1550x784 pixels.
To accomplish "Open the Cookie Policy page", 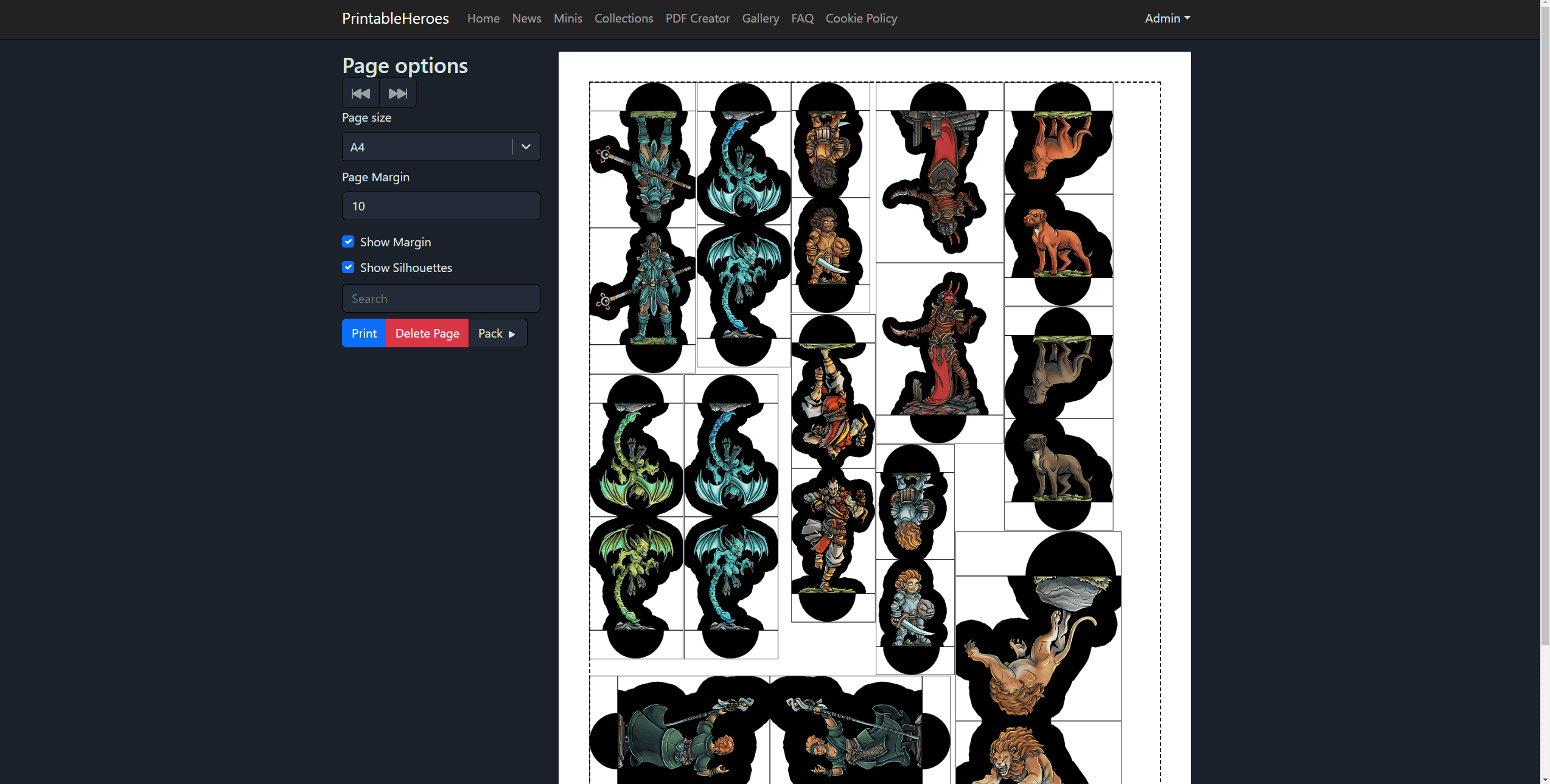I will pos(861,18).
